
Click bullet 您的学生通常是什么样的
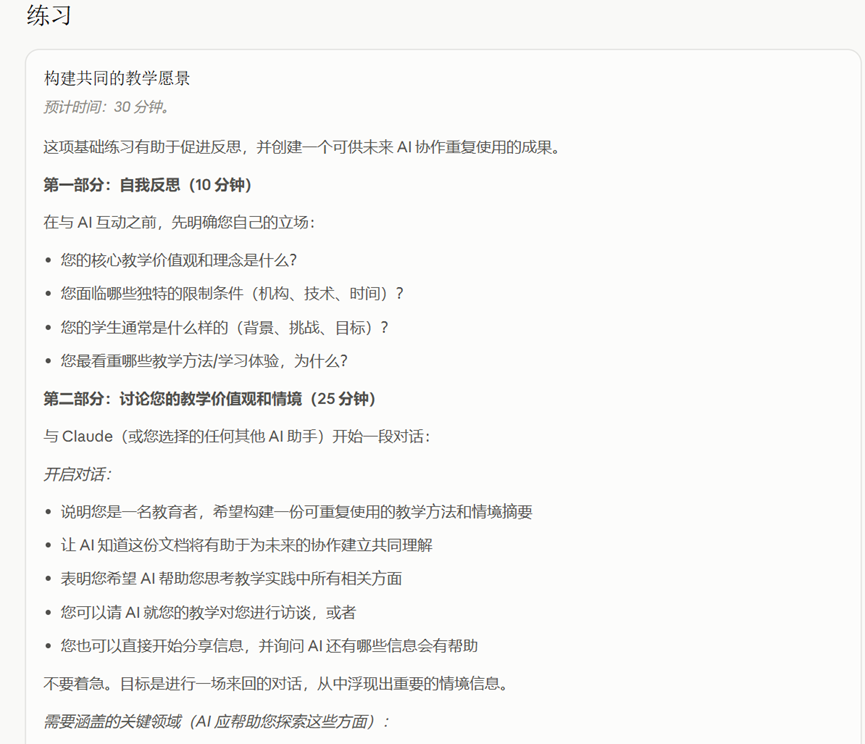225,328
